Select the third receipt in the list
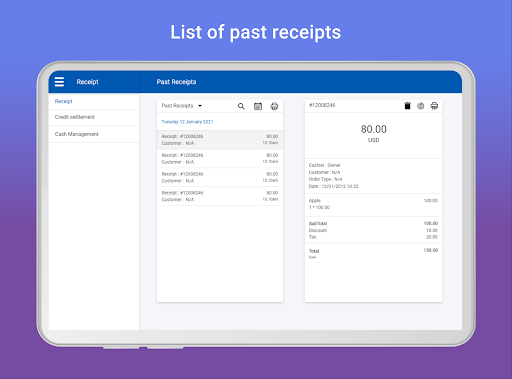This screenshot has width=512, height=379. (x=220, y=177)
